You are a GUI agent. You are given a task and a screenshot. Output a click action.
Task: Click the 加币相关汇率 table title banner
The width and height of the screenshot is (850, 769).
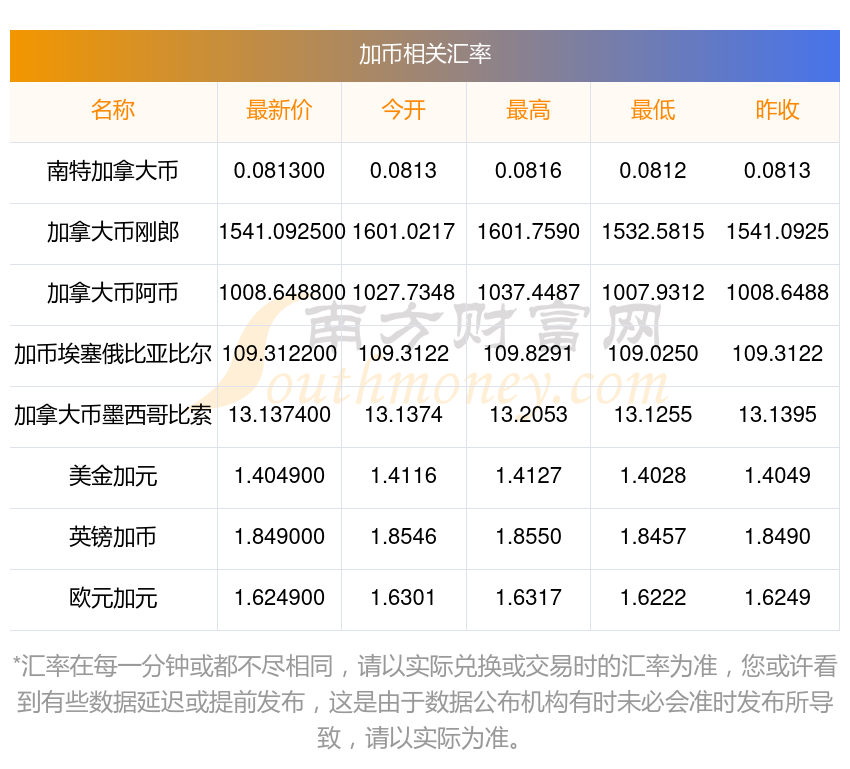[425, 54]
